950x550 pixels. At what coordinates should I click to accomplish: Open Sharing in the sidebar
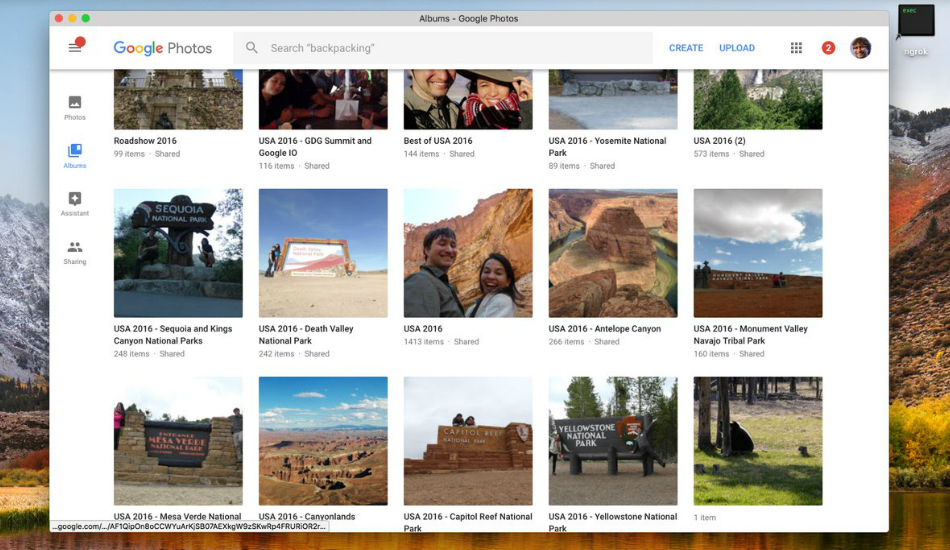click(x=75, y=253)
